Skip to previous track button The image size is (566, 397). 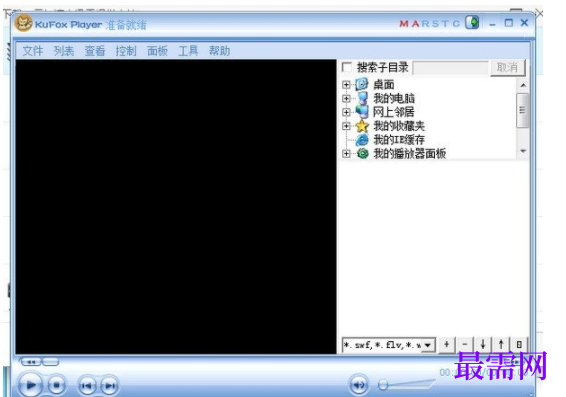pos(87,386)
